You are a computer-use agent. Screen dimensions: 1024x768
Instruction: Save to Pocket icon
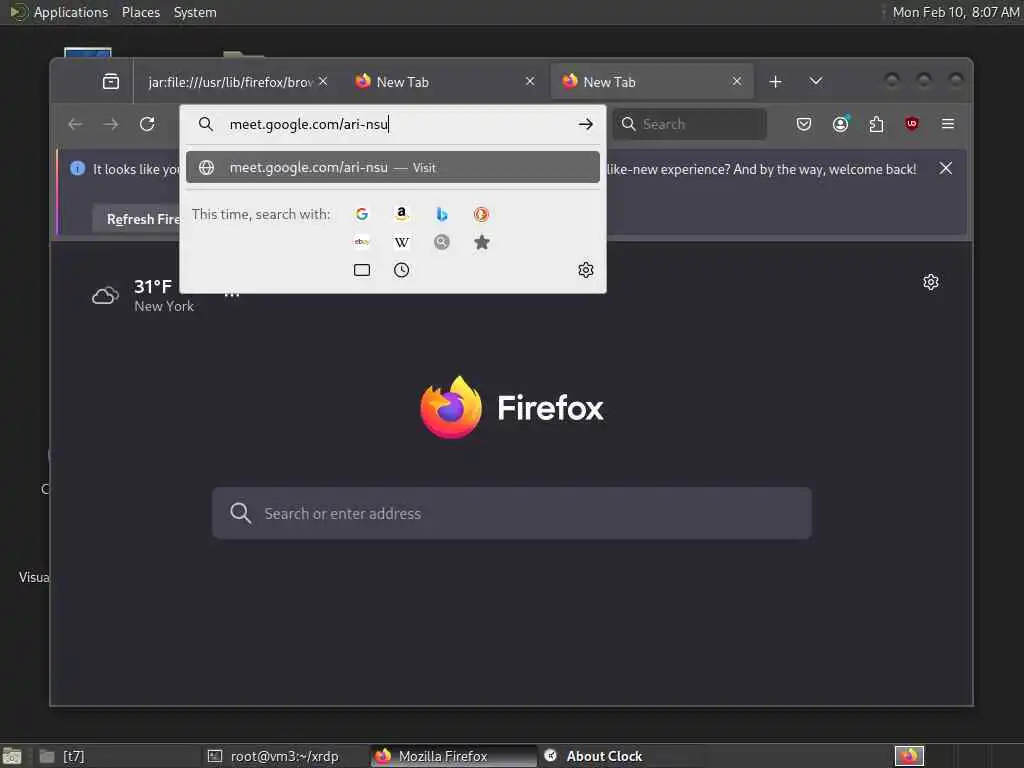tap(804, 124)
